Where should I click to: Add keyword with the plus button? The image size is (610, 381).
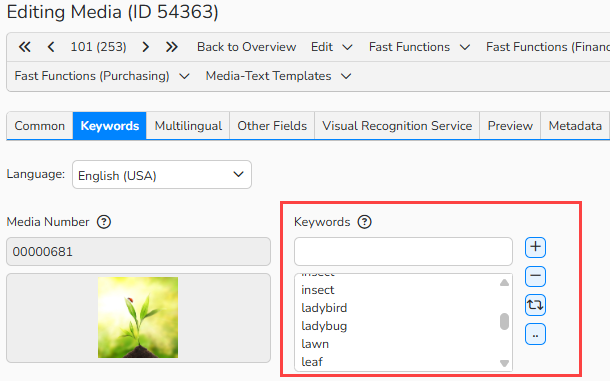click(535, 248)
